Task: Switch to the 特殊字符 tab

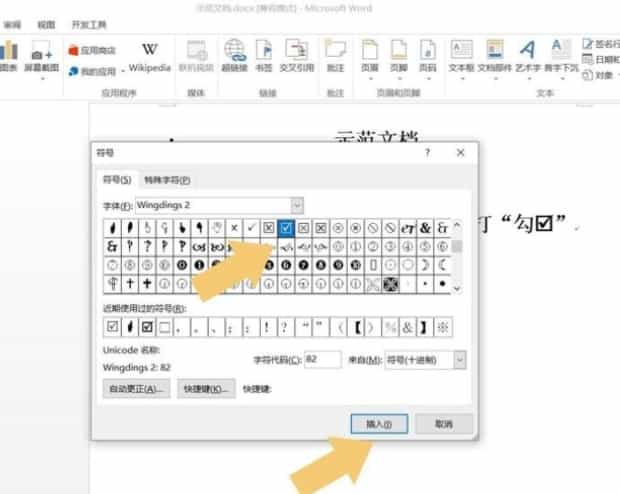Action: tap(166, 180)
